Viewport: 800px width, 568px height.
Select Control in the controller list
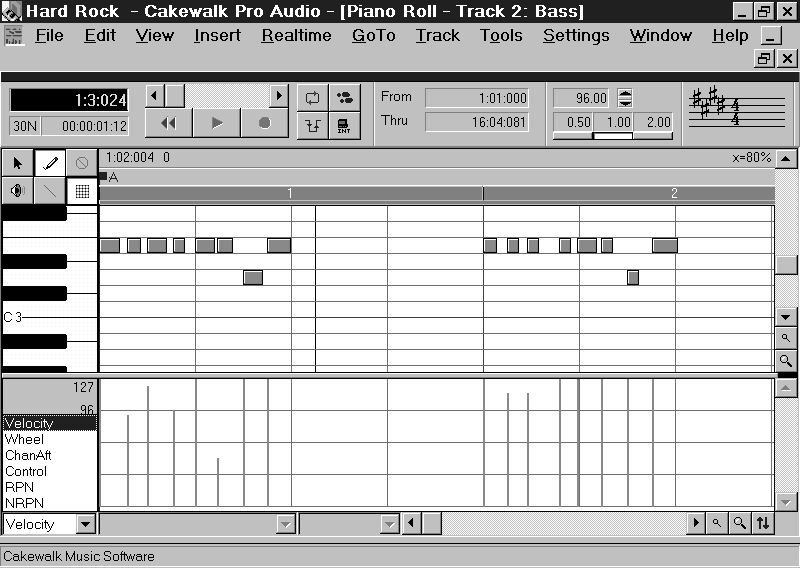pyautogui.click(x=50, y=471)
